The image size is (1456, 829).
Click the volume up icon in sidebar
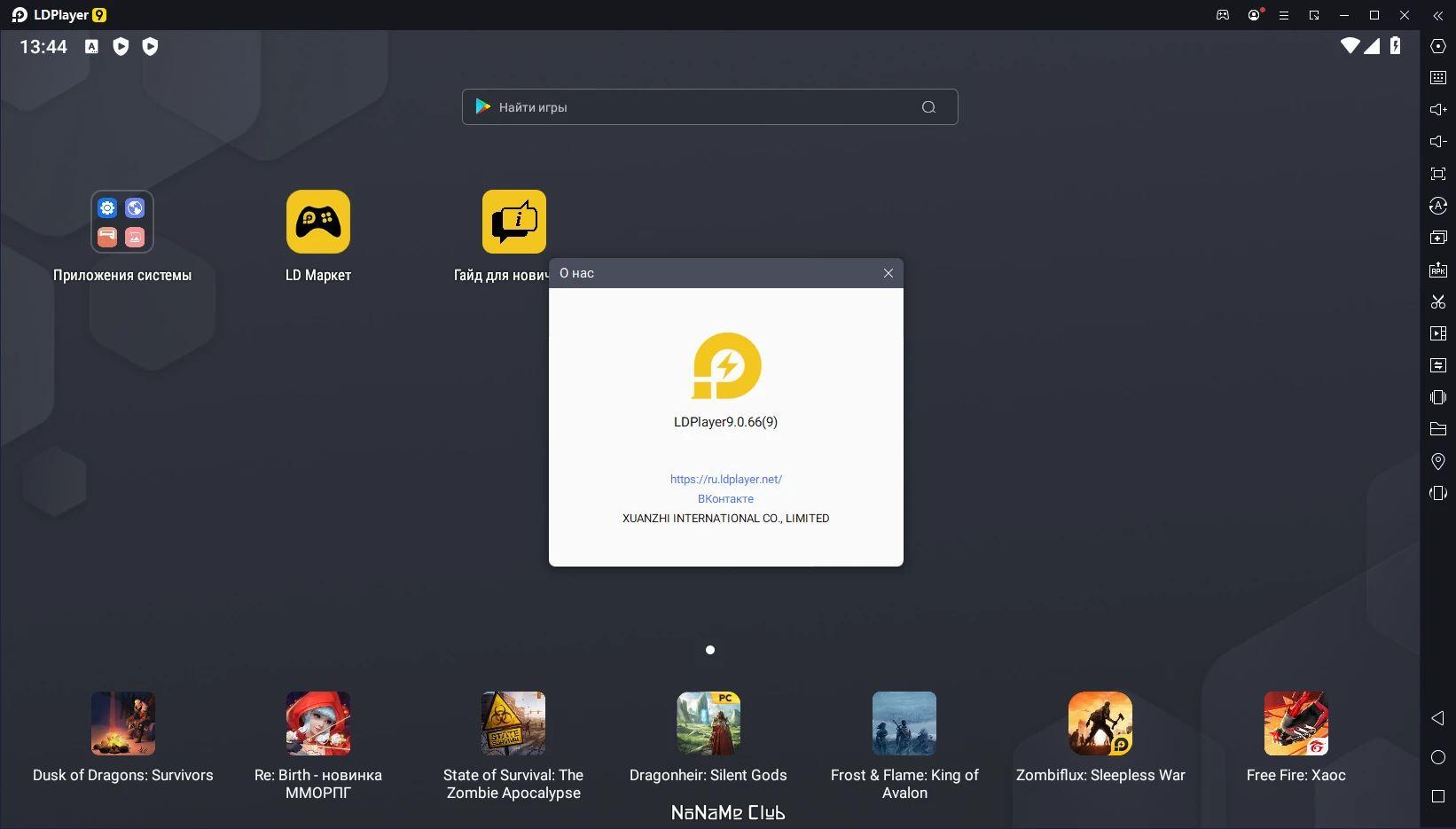[x=1438, y=110]
